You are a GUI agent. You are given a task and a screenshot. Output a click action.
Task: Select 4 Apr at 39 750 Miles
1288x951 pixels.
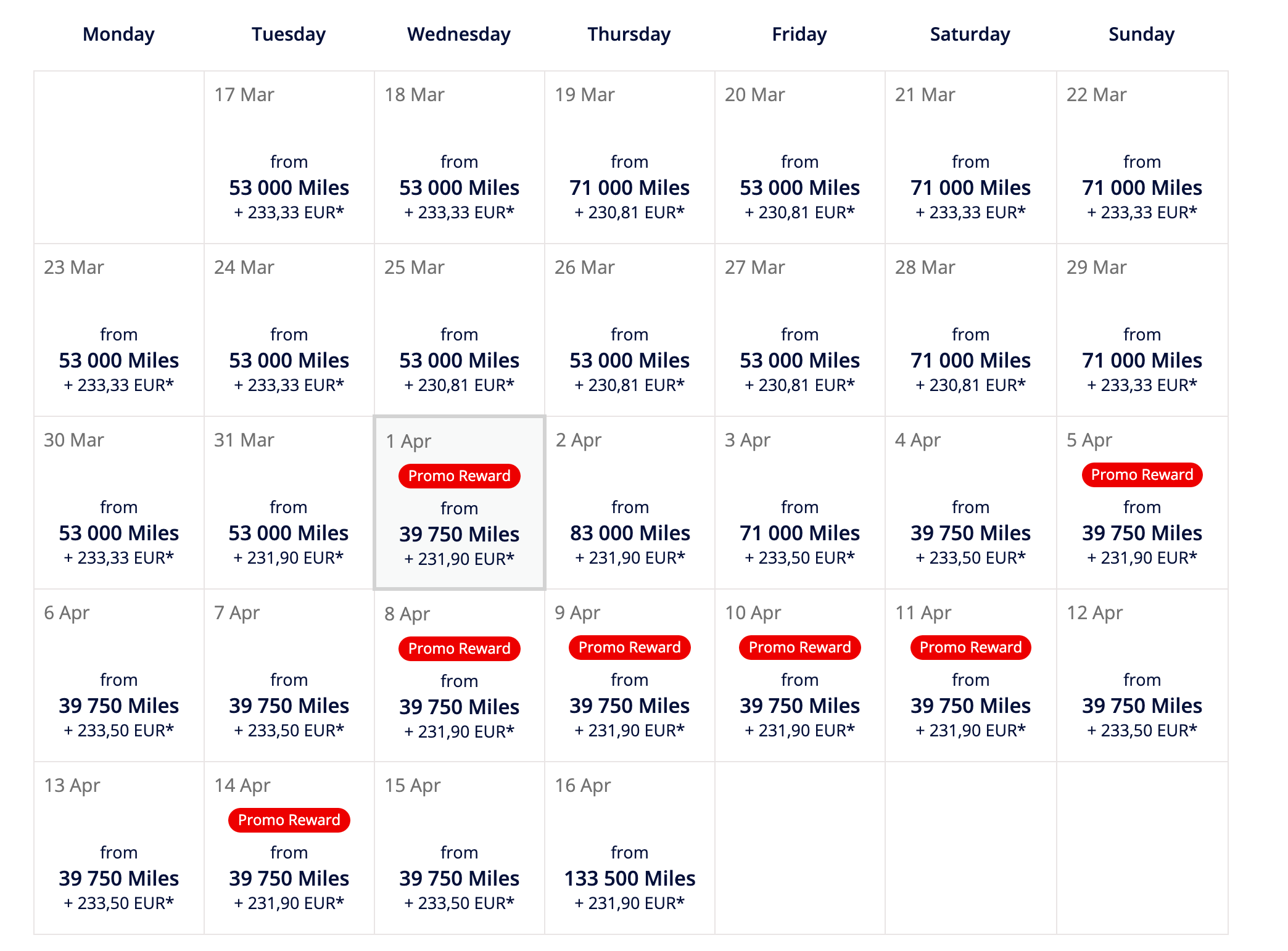970,533
